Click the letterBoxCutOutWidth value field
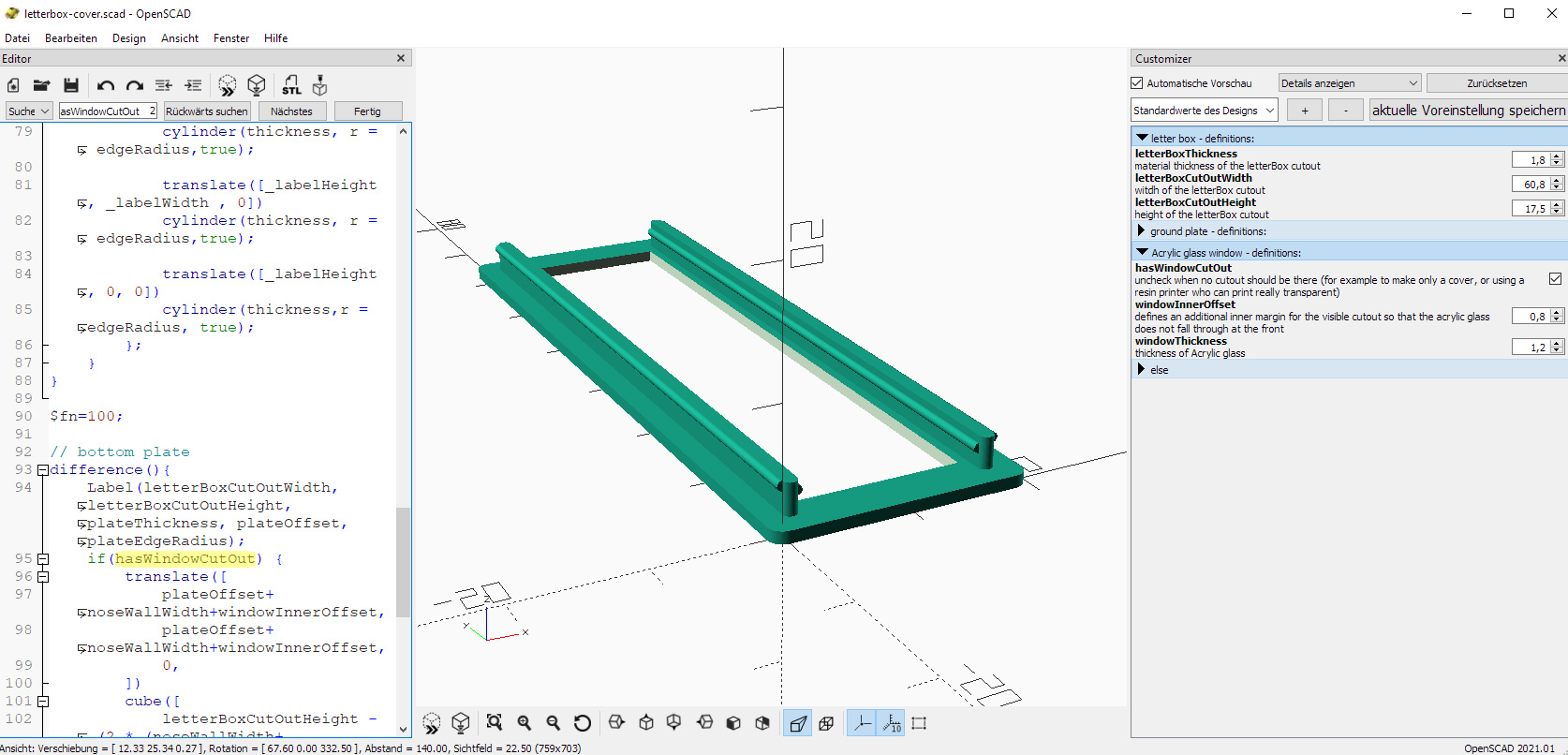Screen dimensions: 1568x755 (x=1531, y=185)
